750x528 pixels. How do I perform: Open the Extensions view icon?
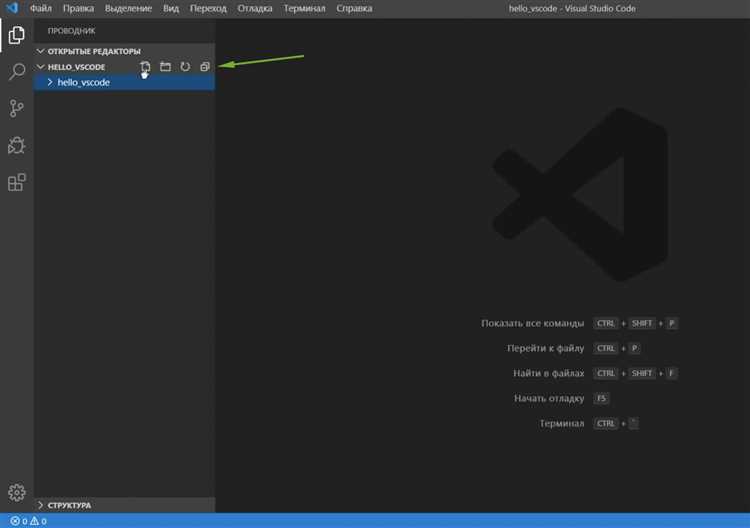click(x=16, y=182)
